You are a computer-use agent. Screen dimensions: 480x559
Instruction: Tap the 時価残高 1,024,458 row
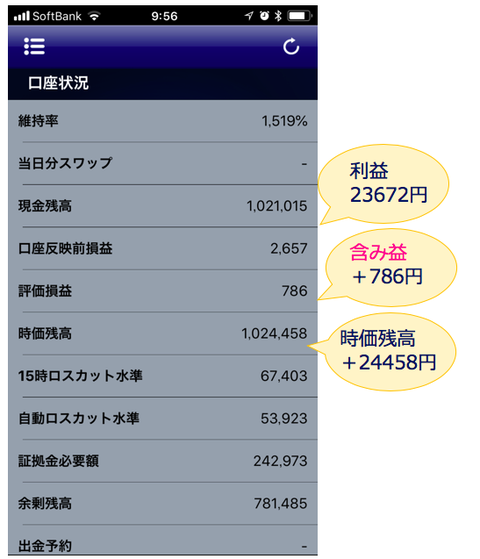coord(163,333)
